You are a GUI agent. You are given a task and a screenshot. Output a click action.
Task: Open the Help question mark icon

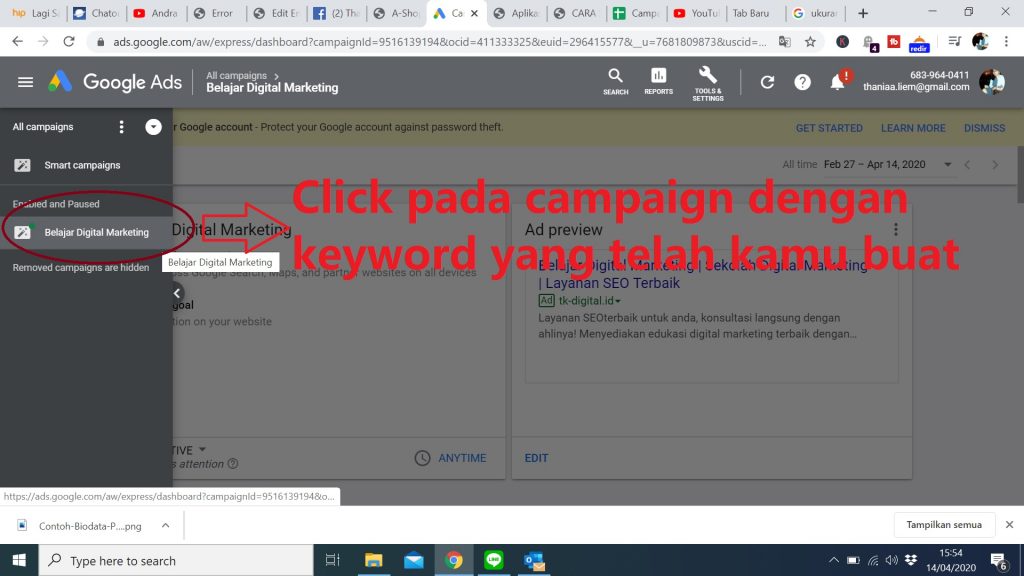[x=802, y=83]
